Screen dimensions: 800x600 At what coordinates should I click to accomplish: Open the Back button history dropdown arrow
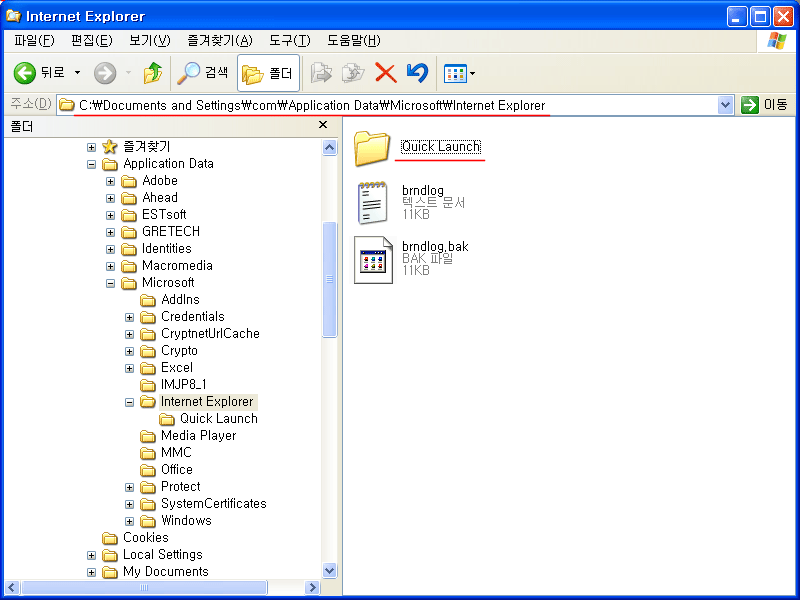[78, 73]
